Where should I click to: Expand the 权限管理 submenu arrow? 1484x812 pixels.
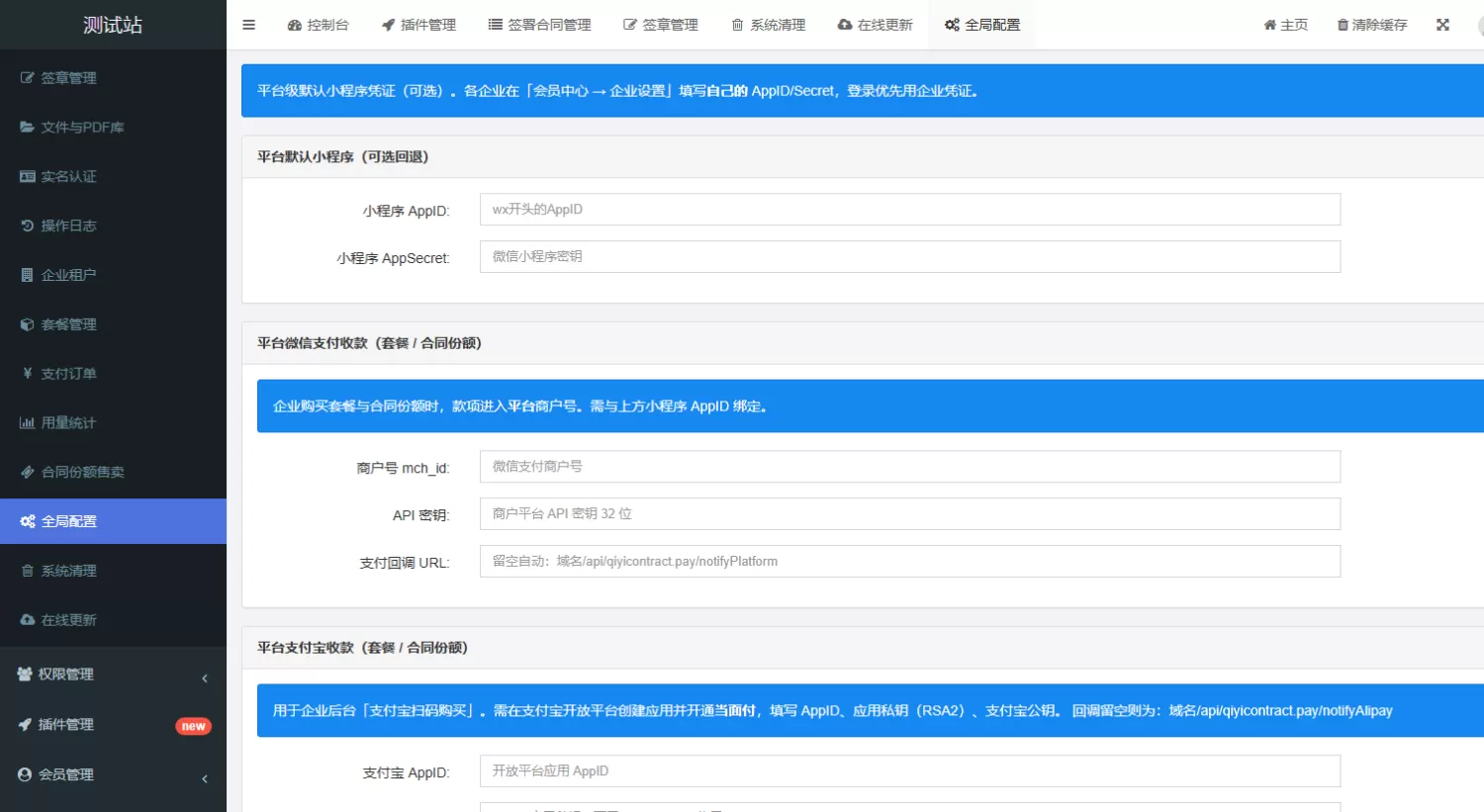point(205,678)
